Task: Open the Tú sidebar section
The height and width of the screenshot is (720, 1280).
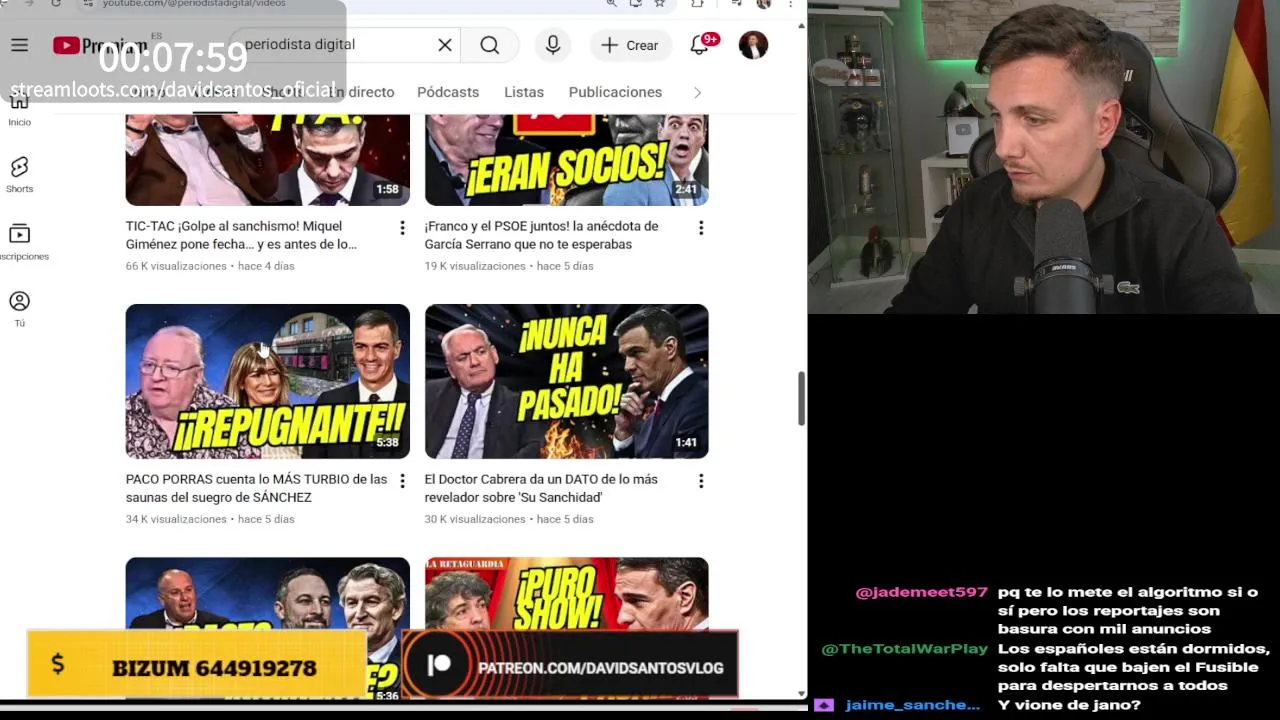Action: point(19,309)
